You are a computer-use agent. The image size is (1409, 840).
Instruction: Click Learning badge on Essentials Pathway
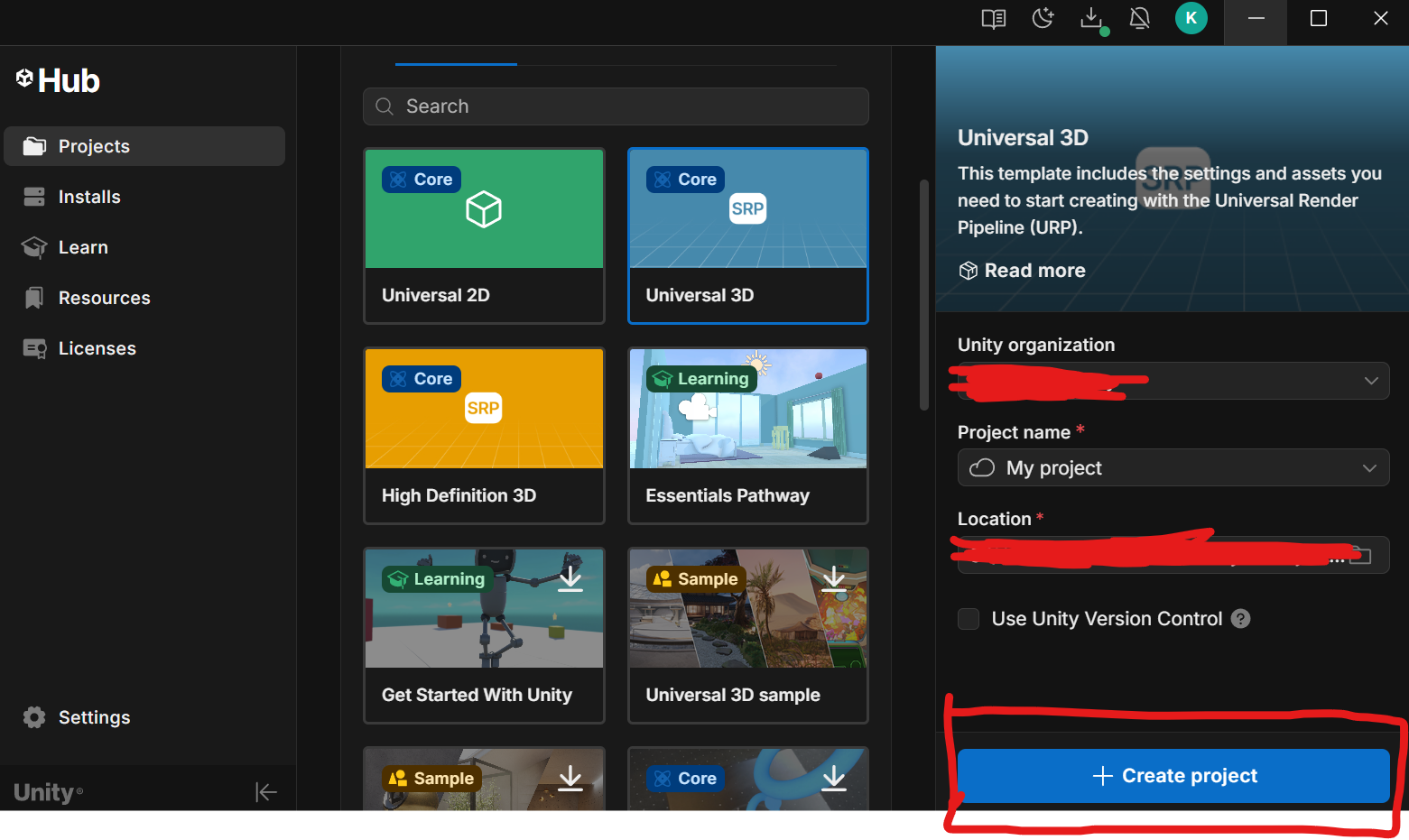coord(701,379)
